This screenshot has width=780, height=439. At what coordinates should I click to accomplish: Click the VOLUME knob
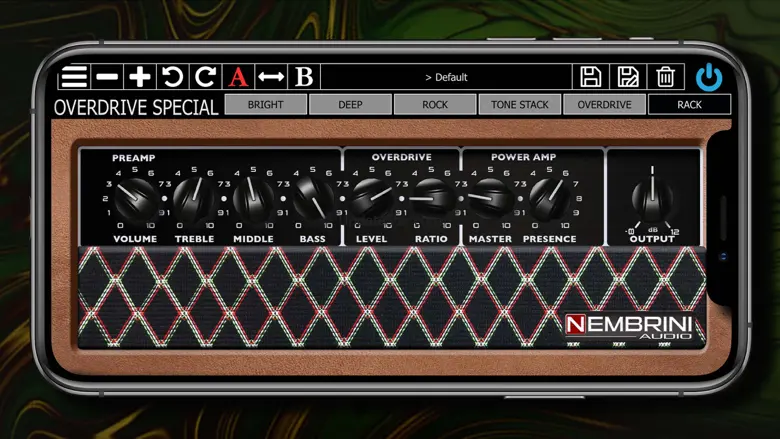(135, 199)
